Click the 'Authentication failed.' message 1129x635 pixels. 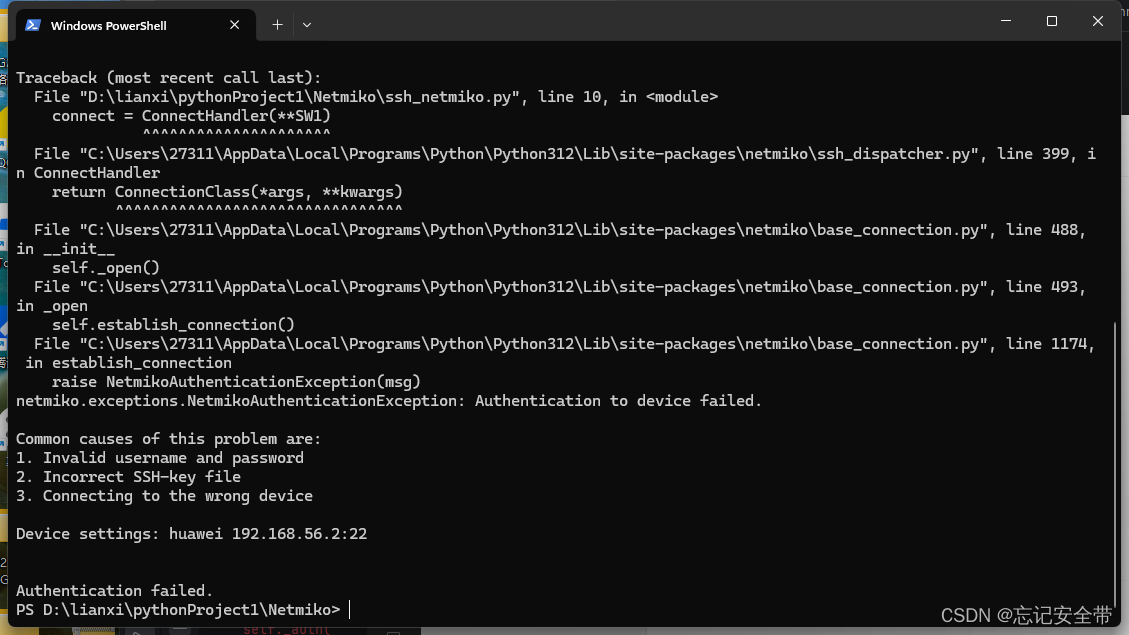tap(115, 590)
